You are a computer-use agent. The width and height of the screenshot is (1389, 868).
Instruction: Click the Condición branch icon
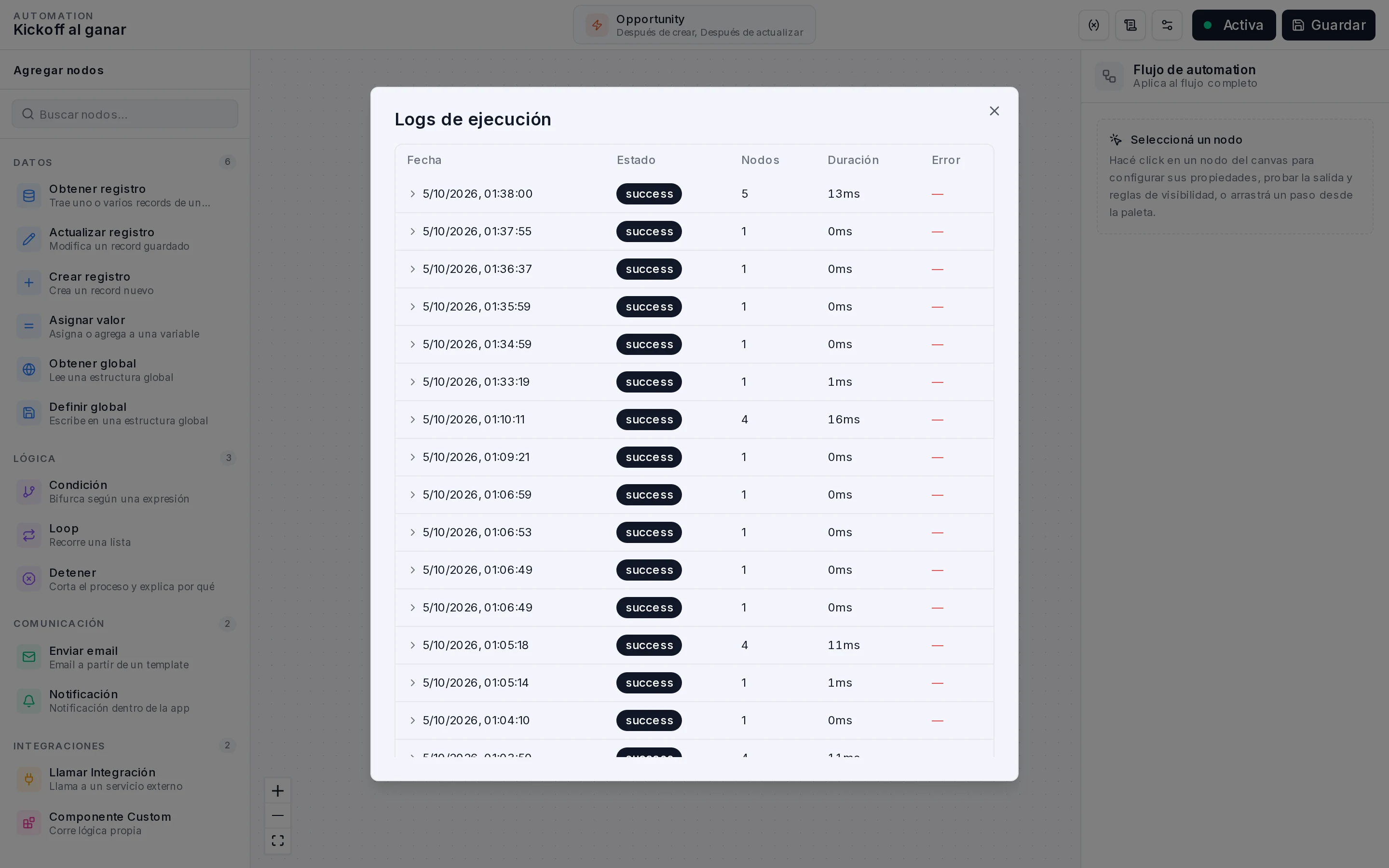[x=29, y=491]
